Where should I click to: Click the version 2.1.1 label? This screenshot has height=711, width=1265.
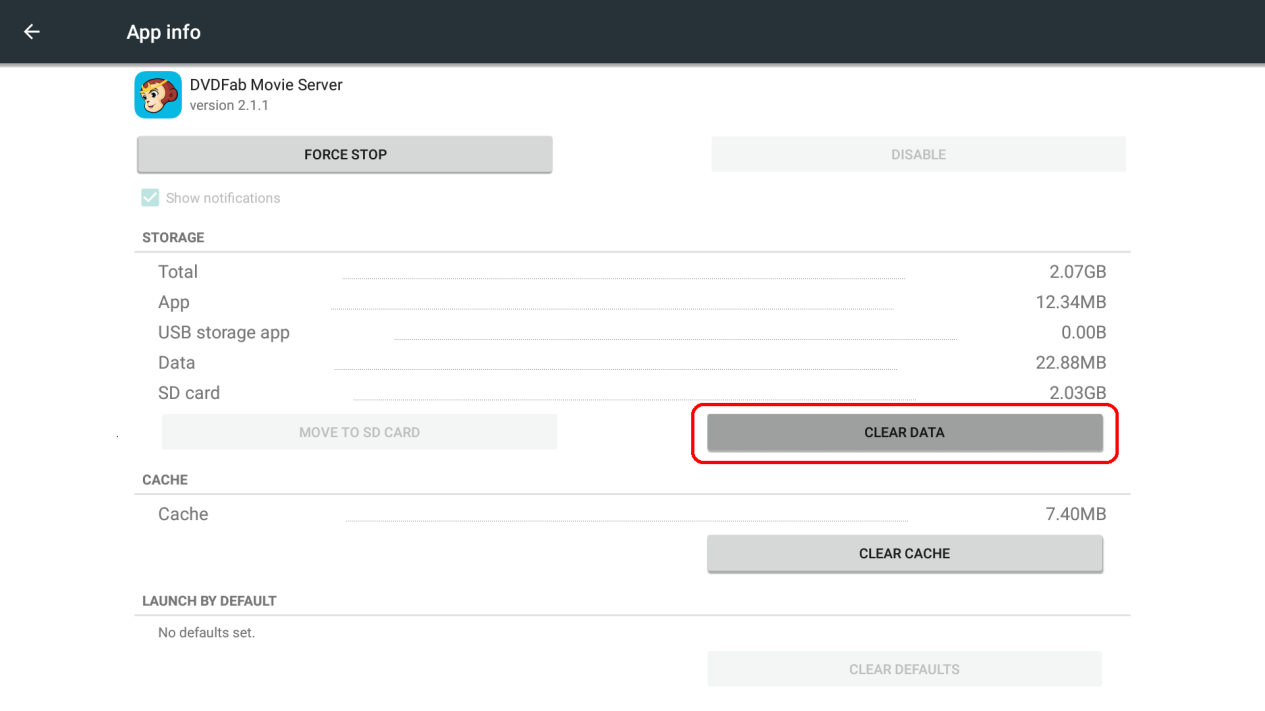(229, 106)
